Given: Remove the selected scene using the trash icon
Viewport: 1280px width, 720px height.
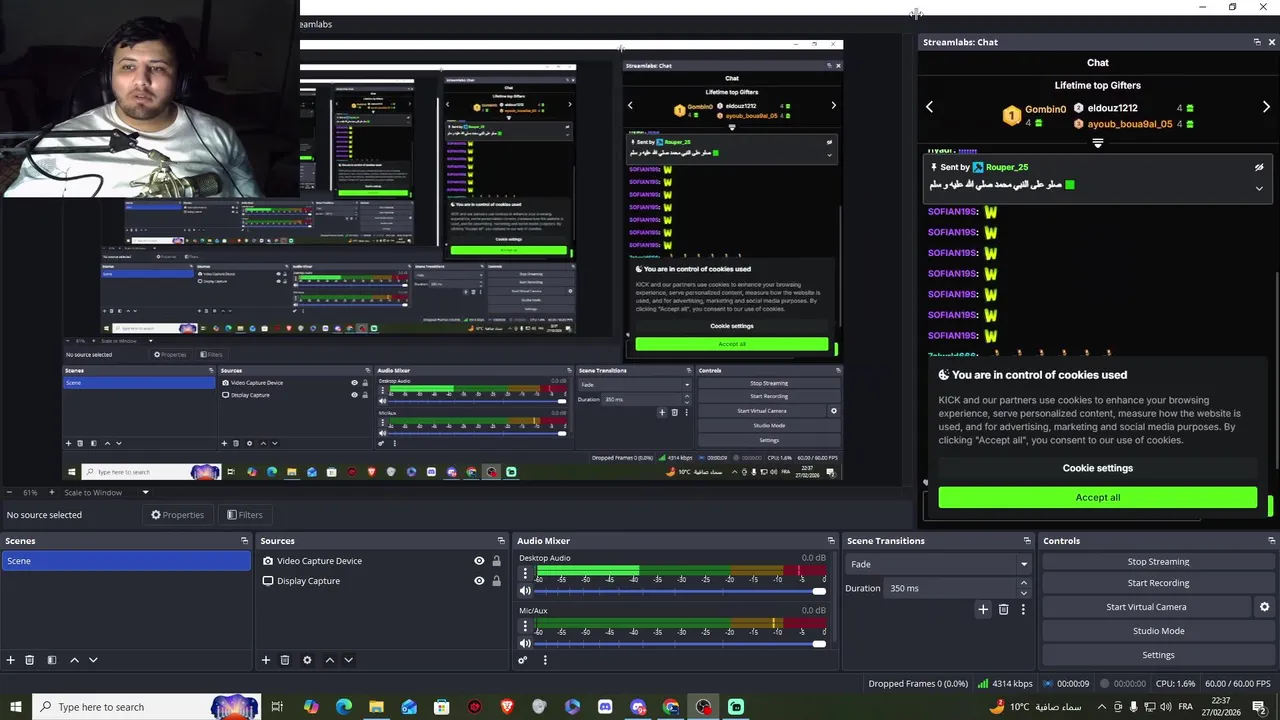Looking at the screenshot, I should tap(30, 660).
